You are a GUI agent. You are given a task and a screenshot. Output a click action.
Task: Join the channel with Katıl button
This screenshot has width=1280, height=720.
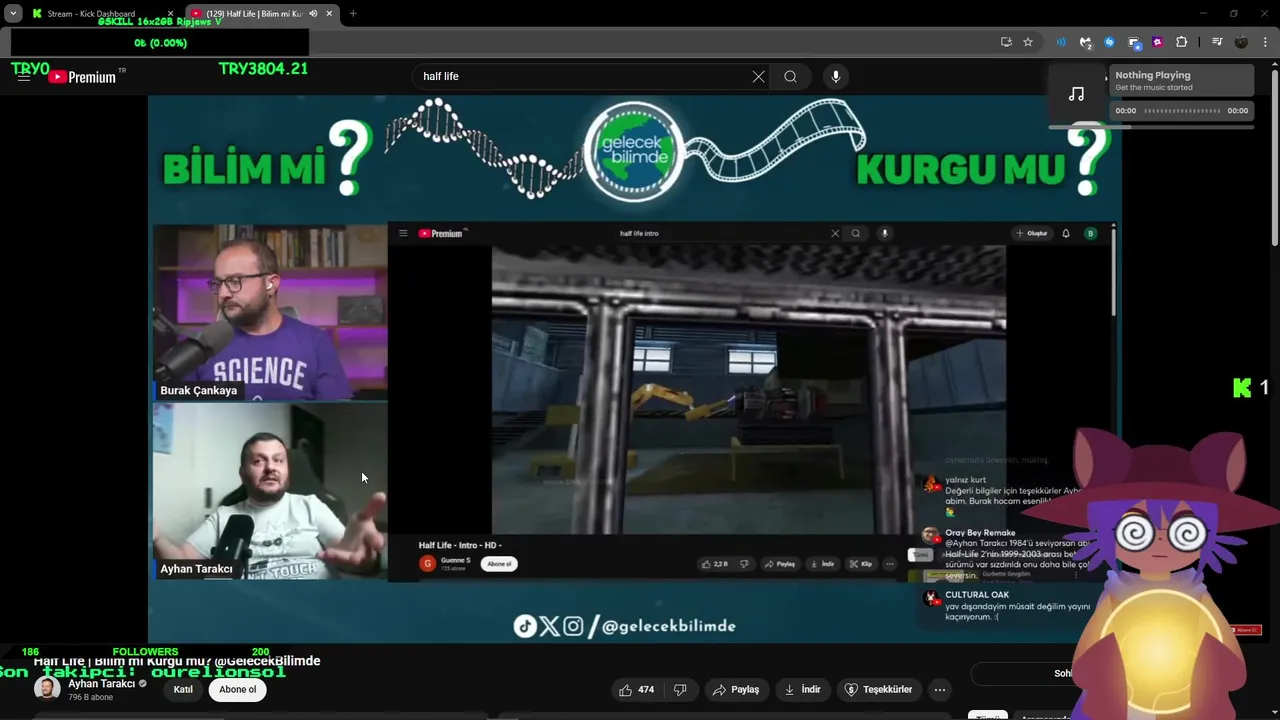click(x=183, y=689)
